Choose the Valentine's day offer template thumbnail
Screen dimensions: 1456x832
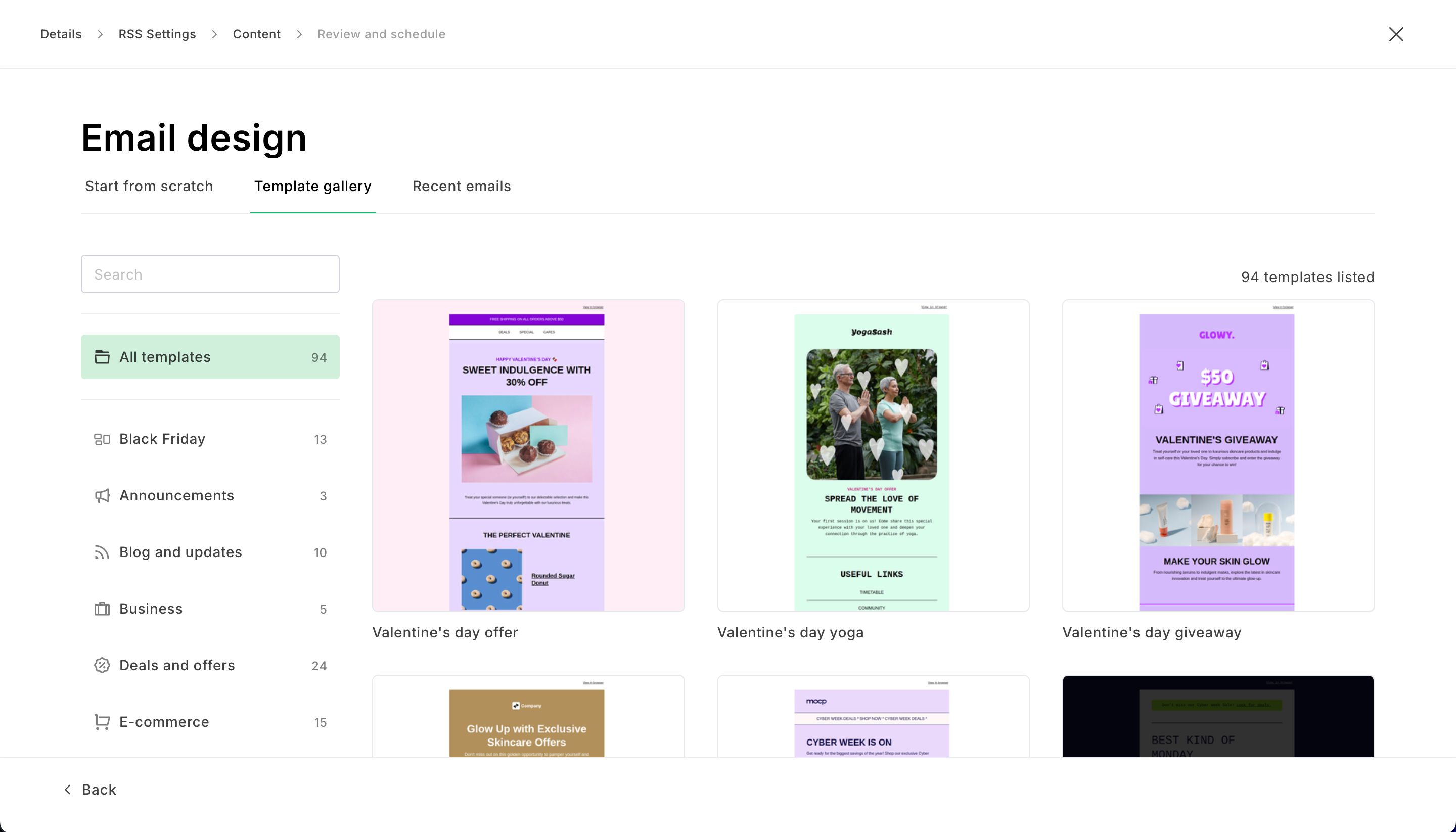coord(528,455)
